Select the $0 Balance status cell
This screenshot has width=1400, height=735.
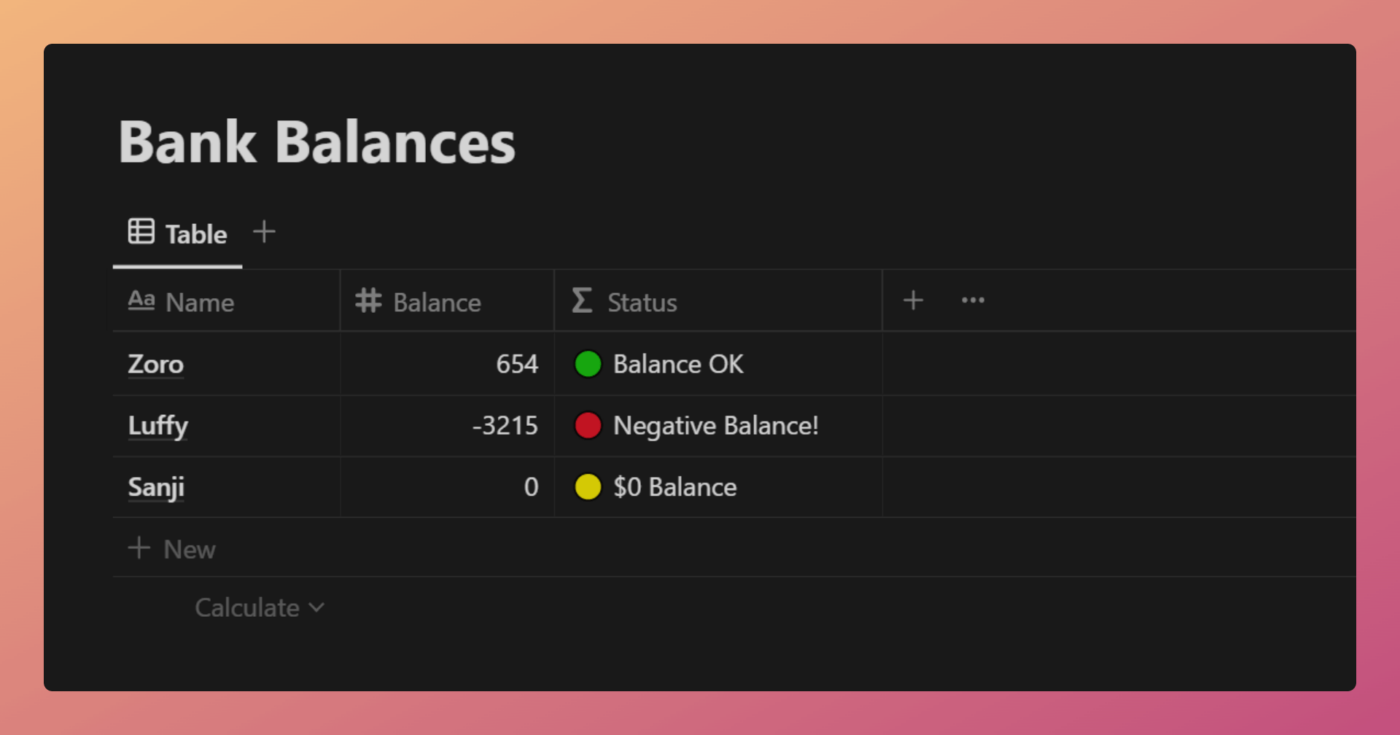click(x=674, y=487)
